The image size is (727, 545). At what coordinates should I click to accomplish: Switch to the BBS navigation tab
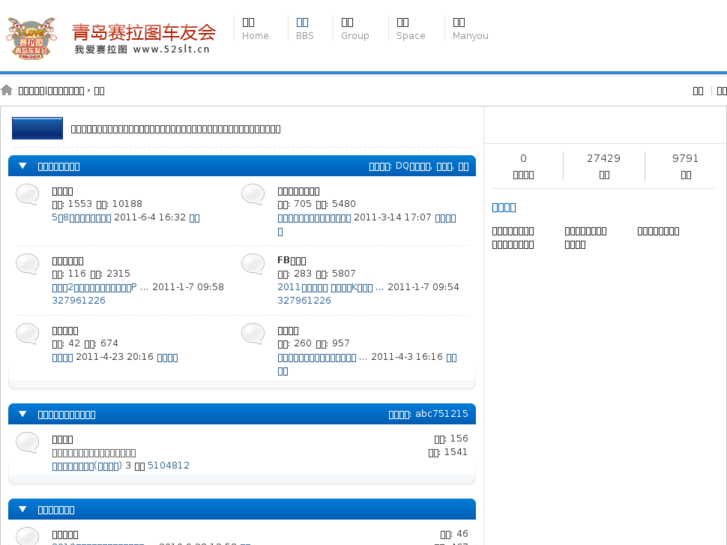click(x=305, y=29)
